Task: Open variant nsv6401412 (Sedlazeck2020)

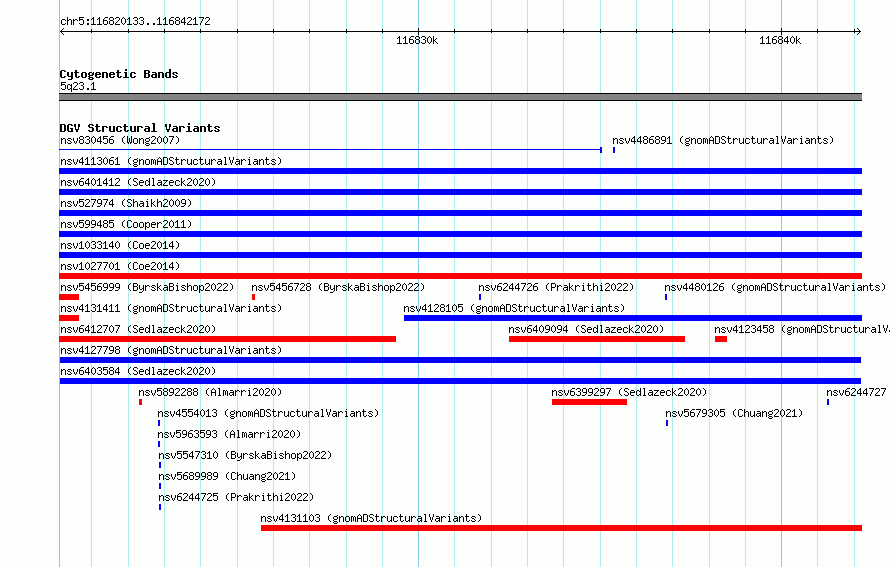Action: (x=138, y=182)
